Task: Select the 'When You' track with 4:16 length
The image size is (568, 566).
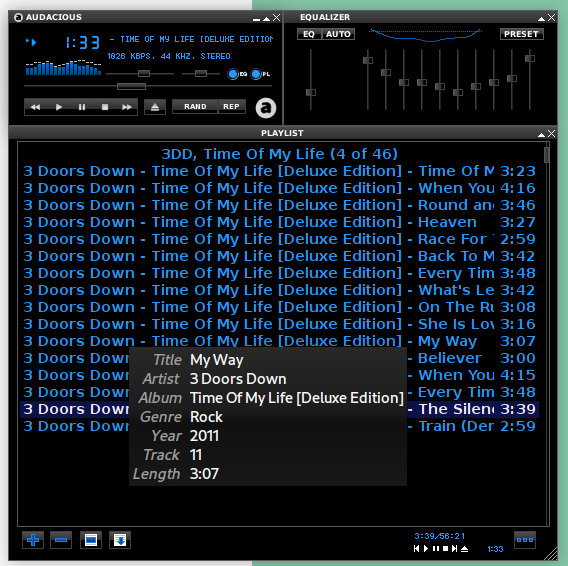Action: click(279, 188)
